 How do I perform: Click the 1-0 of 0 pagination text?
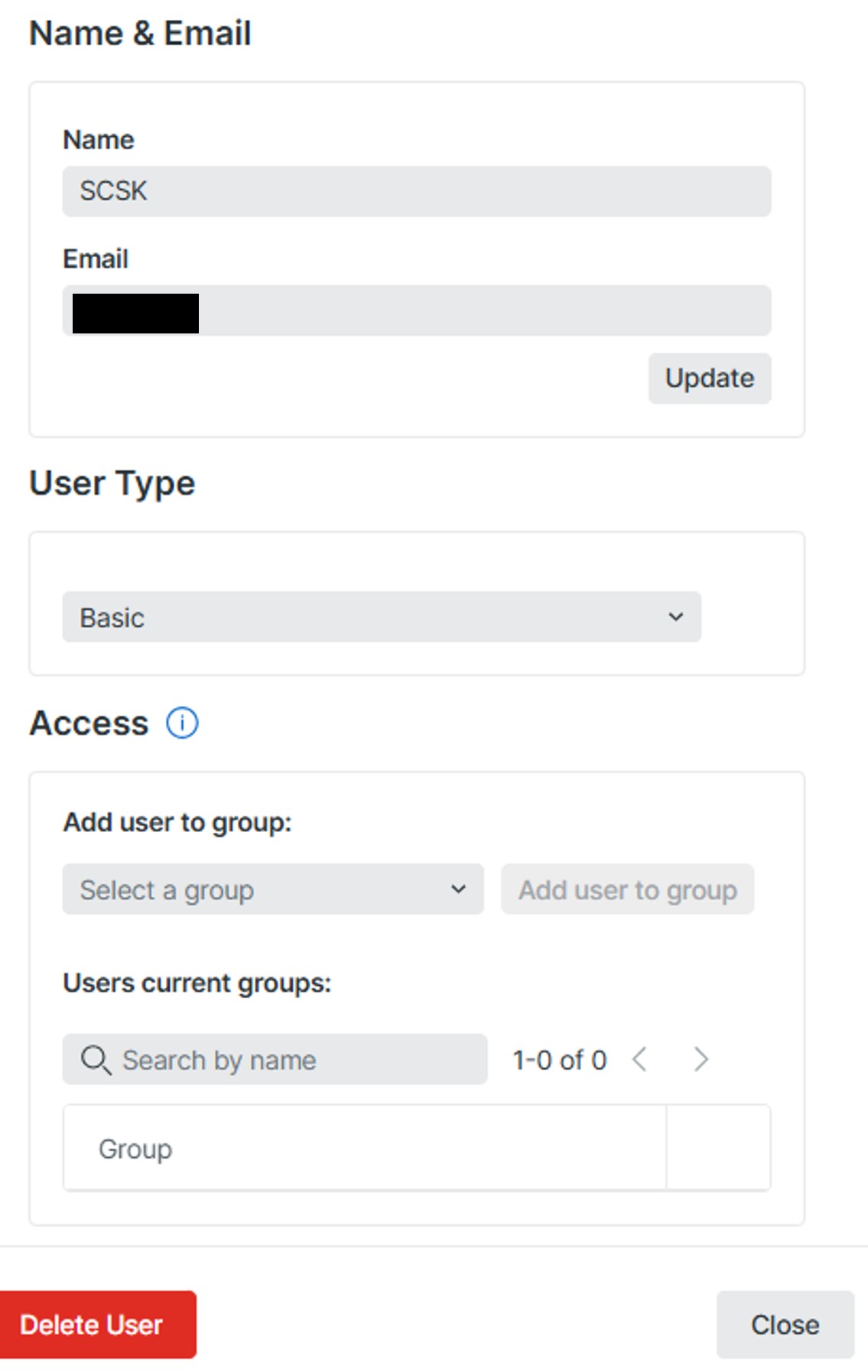[x=560, y=1060]
